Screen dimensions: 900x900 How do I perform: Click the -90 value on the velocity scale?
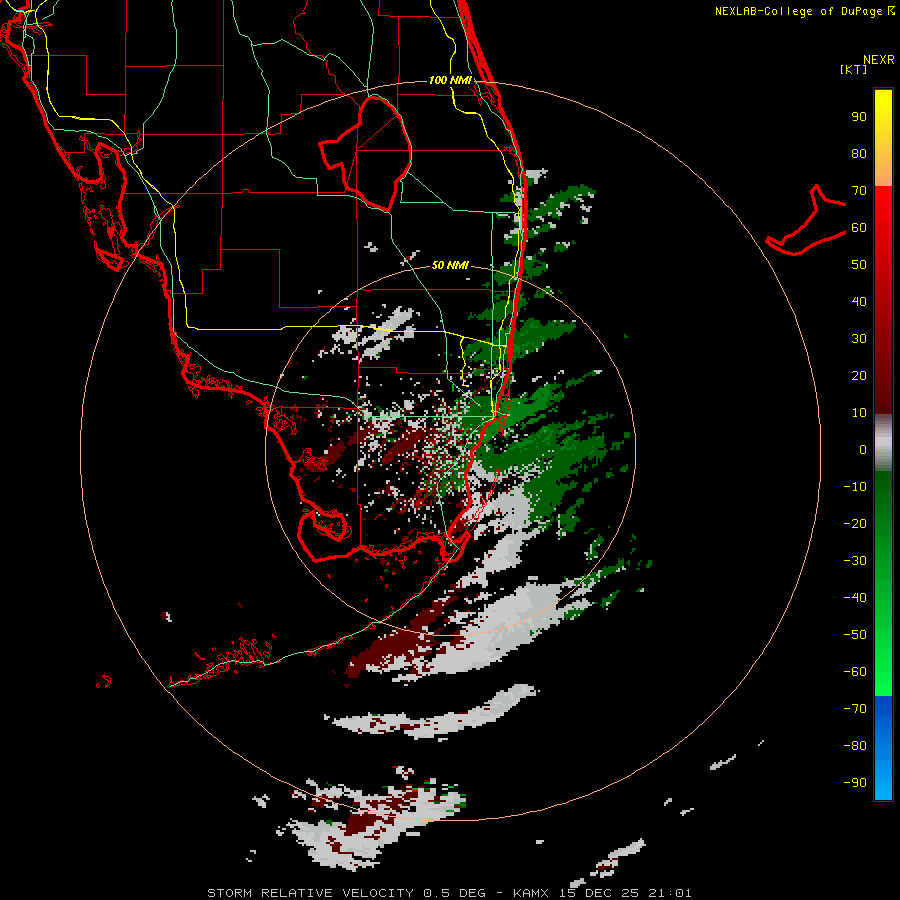(855, 782)
